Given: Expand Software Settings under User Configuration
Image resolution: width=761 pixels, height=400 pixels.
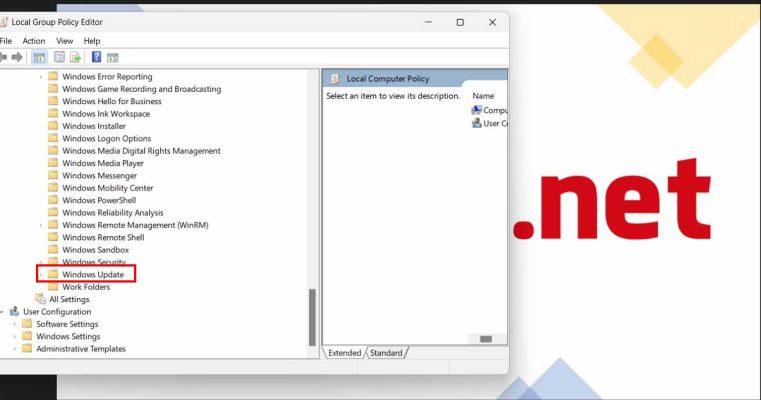Looking at the screenshot, I should click(15, 324).
